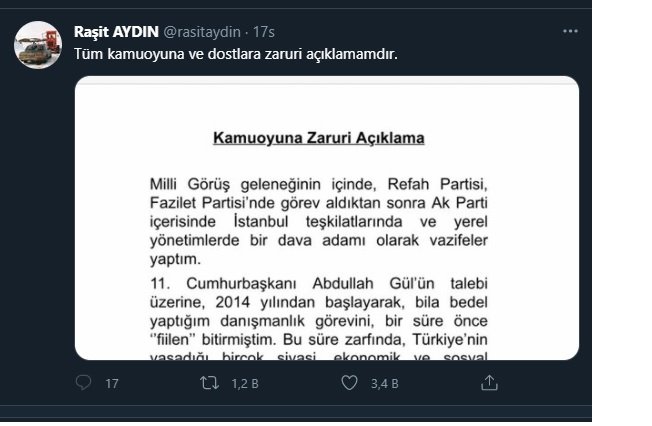Open the three-dot more options menu
The image size is (652, 426).
(x=570, y=31)
